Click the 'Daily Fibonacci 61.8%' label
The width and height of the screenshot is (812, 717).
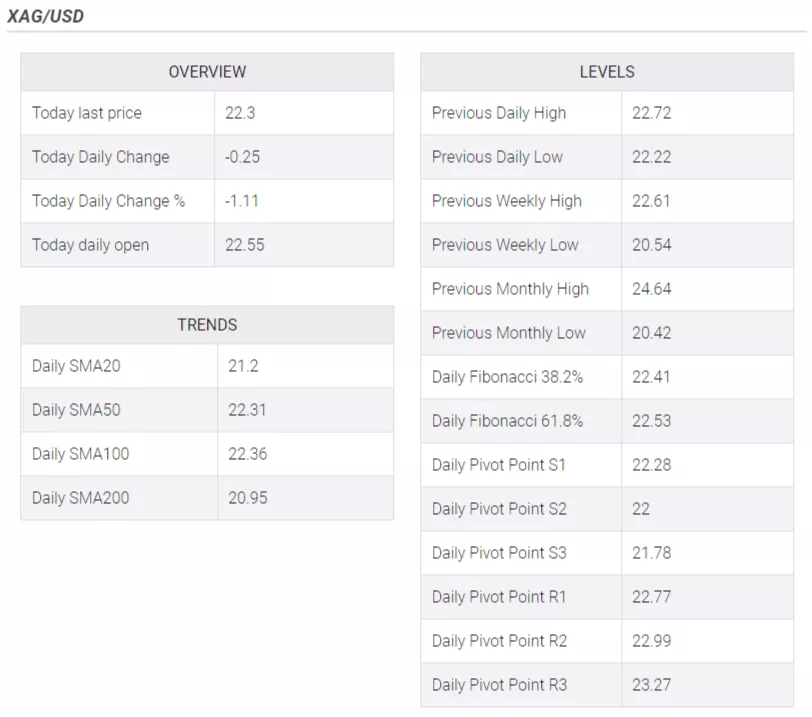click(x=508, y=421)
